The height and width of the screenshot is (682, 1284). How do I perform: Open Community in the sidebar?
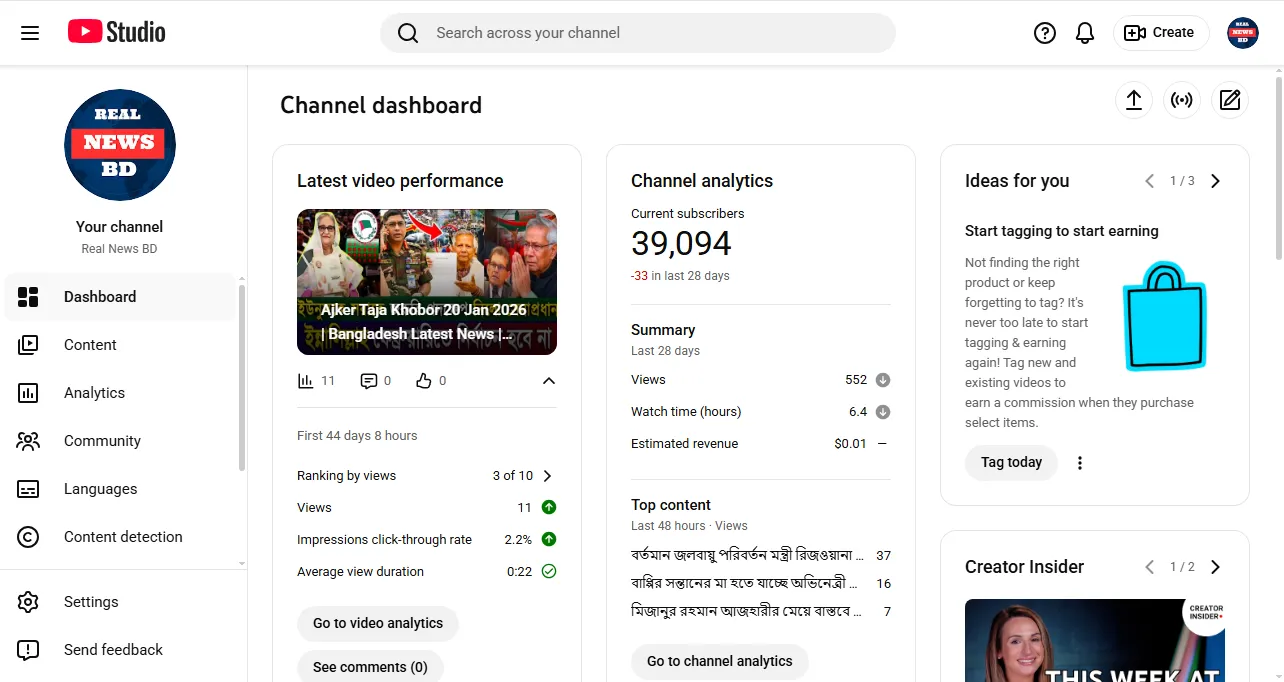pyautogui.click(x=120, y=441)
